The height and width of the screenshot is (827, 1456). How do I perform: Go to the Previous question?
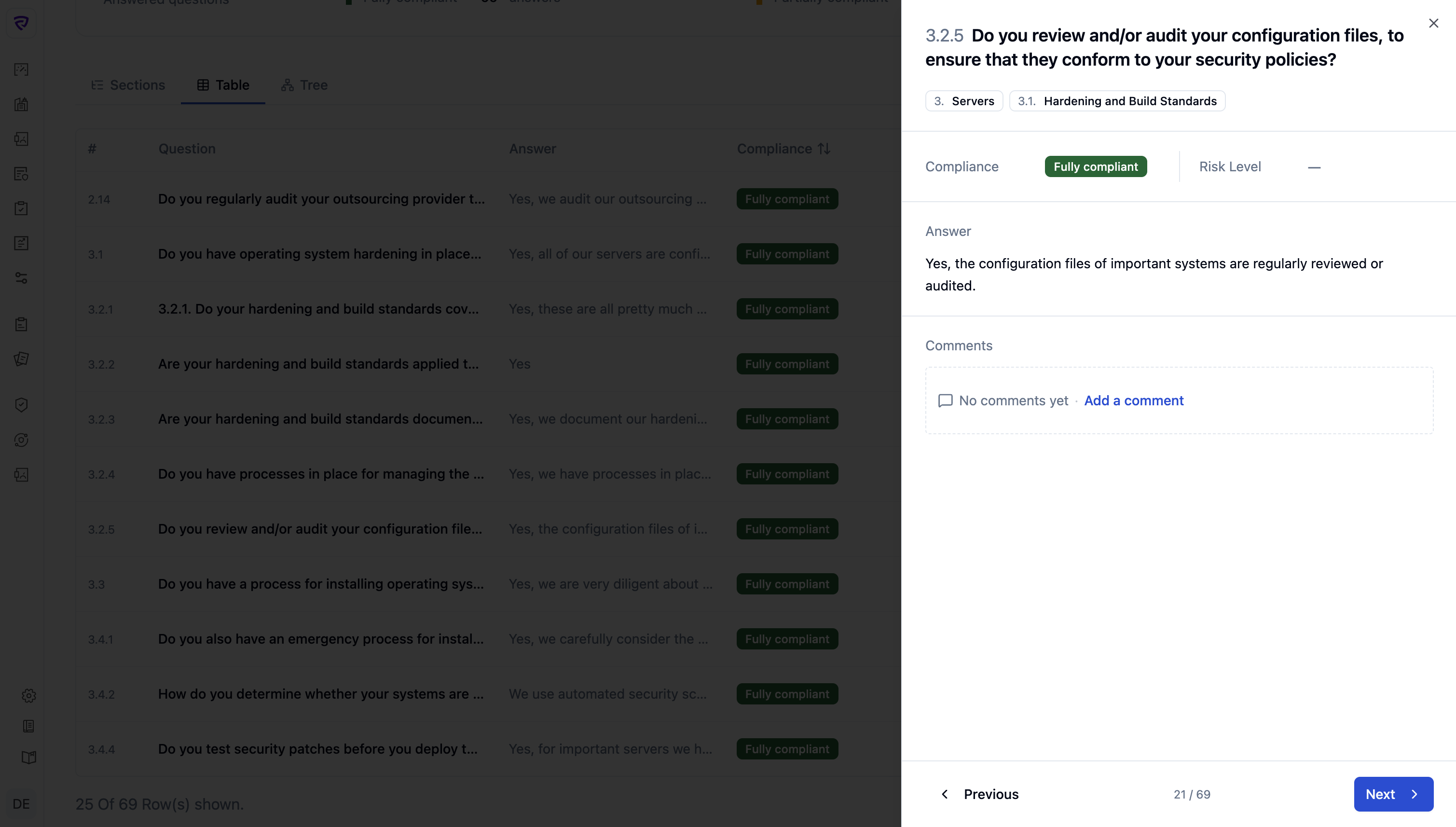pyautogui.click(x=980, y=794)
